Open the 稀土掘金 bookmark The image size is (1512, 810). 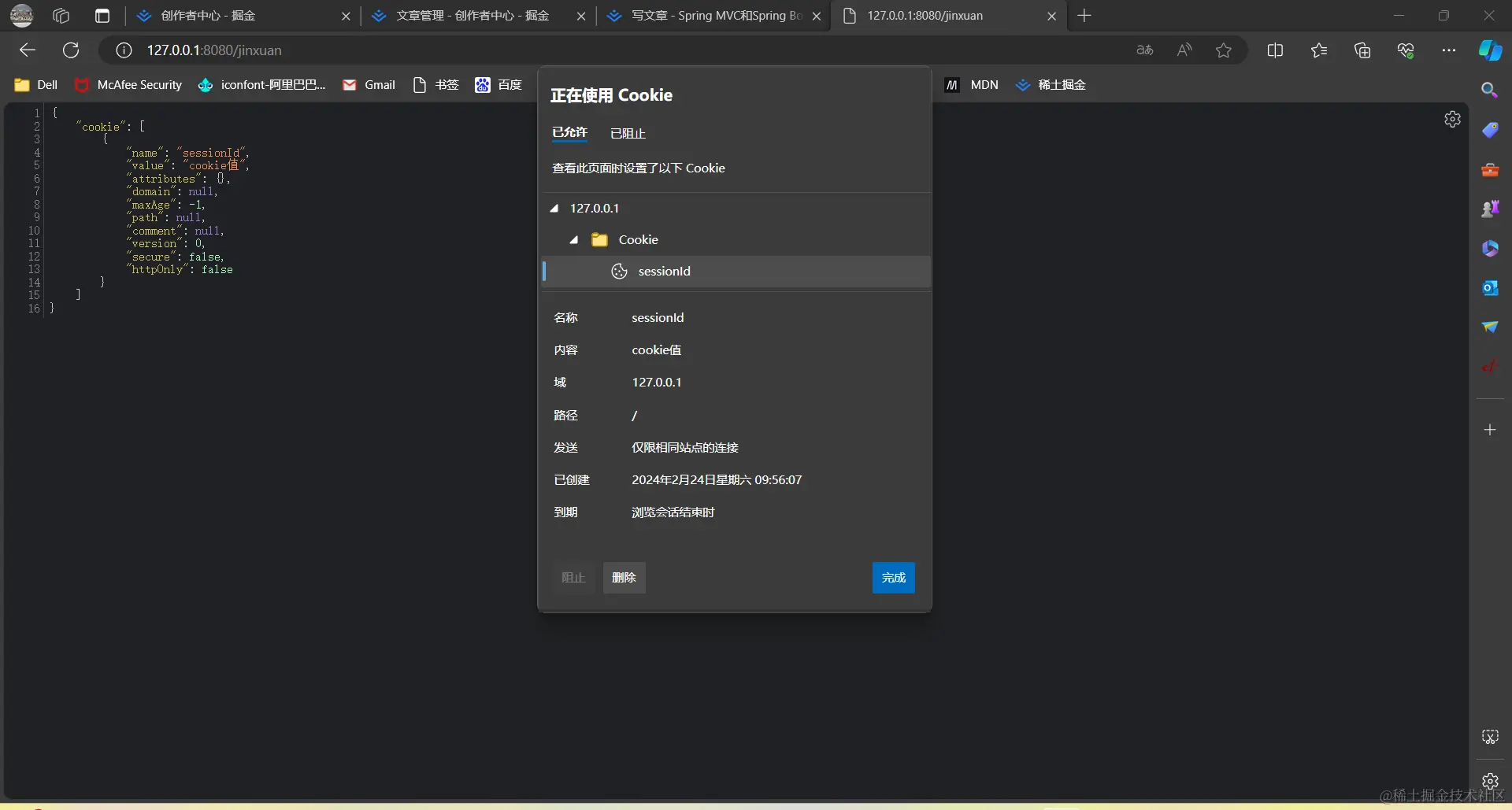[x=1051, y=85]
